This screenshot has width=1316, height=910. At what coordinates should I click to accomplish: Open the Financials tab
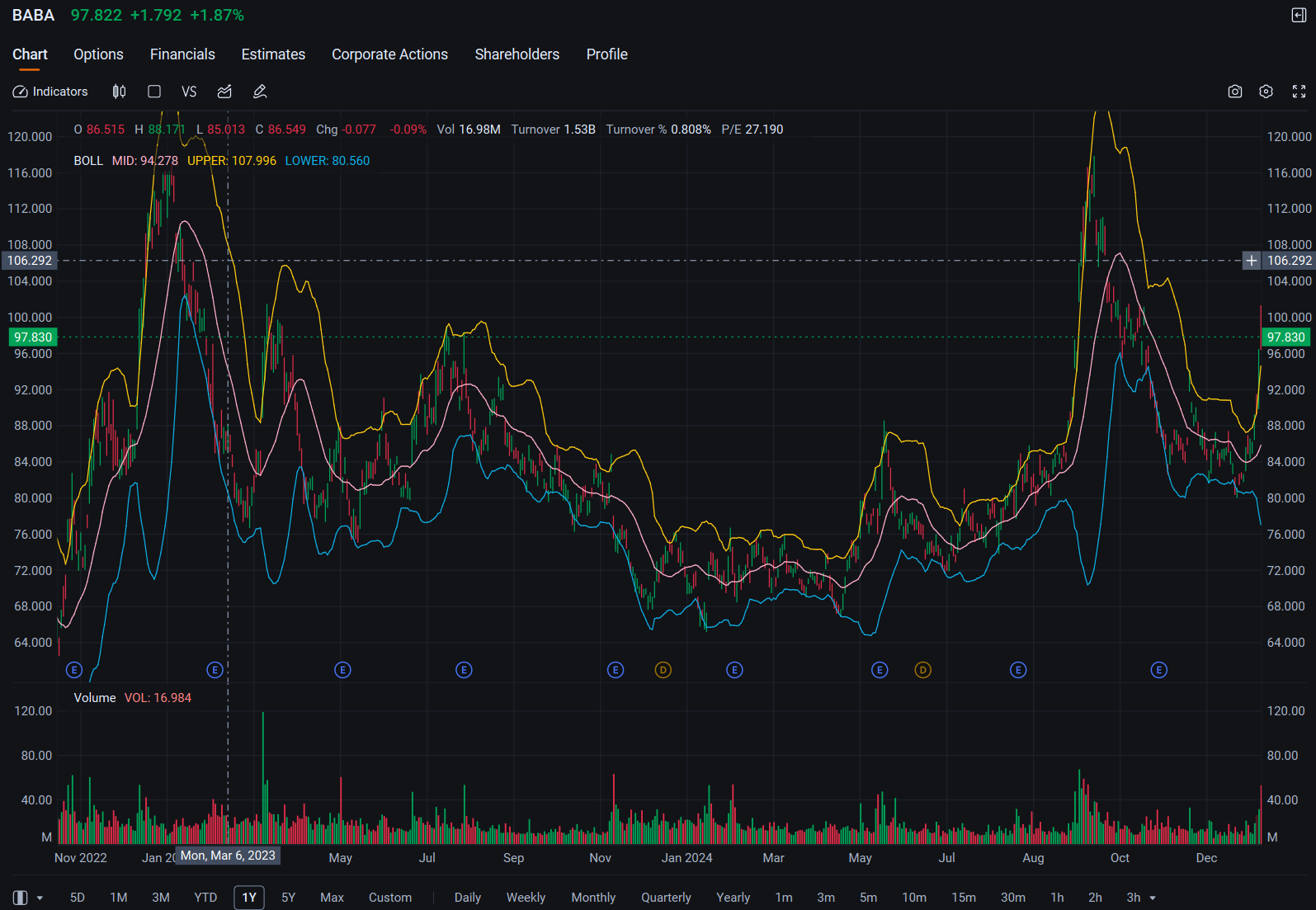pos(182,54)
